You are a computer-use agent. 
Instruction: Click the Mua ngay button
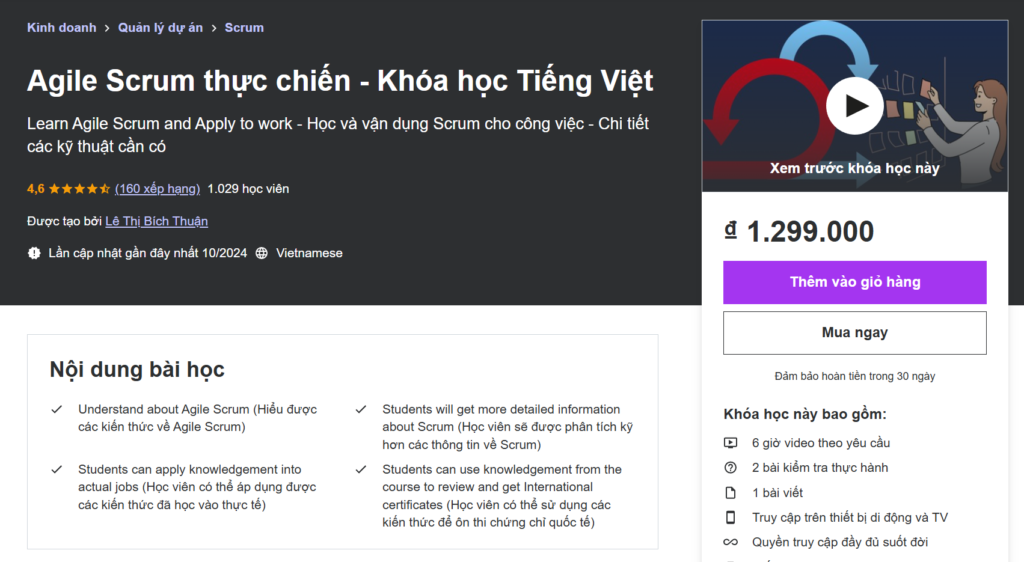(854, 333)
